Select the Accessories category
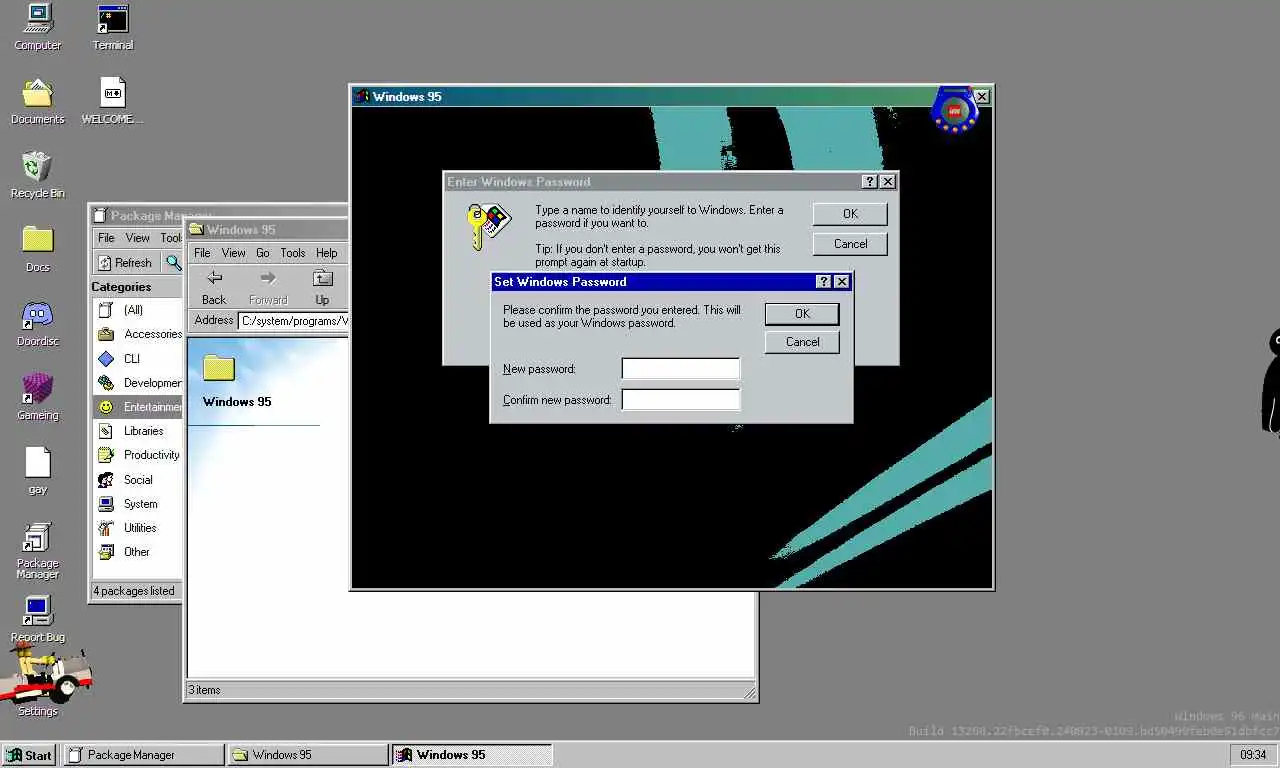Image resolution: width=1280 pixels, height=768 pixels. pyautogui.click(x=137, y=334)
